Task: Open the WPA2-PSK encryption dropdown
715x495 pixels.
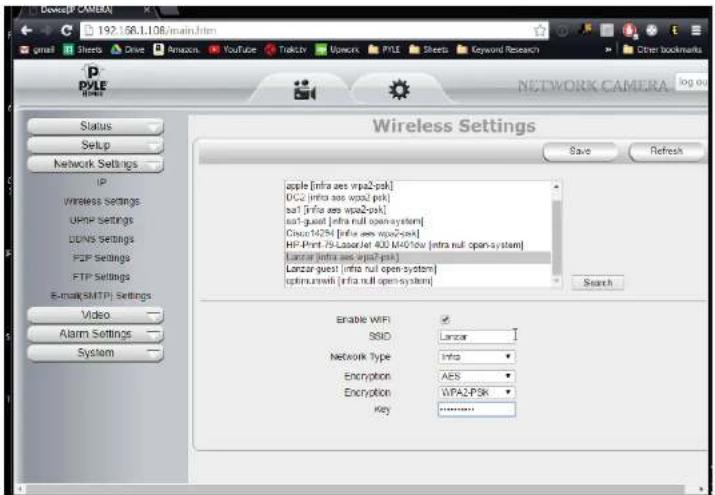Action: click(477, 392)
